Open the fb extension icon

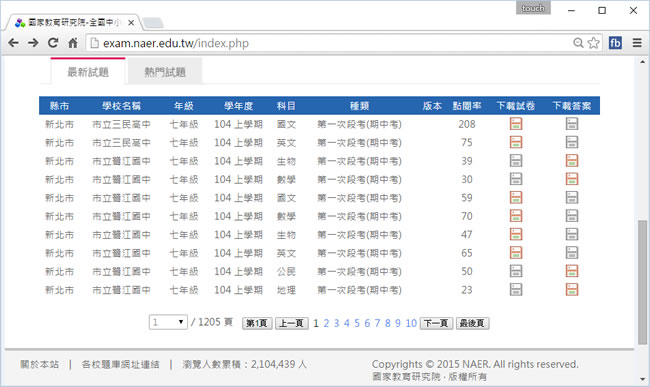click(x=615, y=43)
